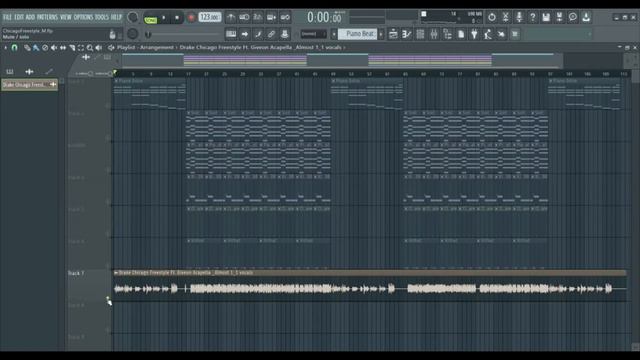Select the Playlist slip tool
This screenshot has width=640, height=360.
(x=63, y=48)
